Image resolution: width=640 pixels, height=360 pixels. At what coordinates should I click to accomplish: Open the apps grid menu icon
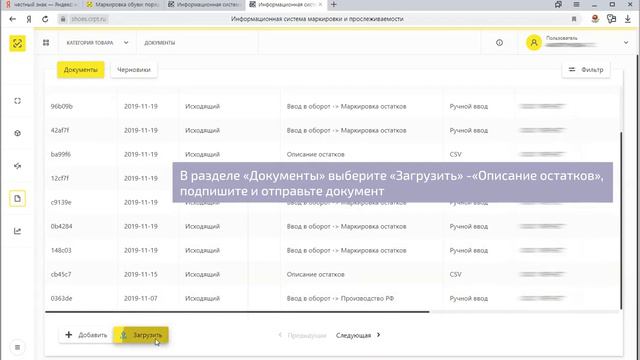[x=46, y=42]
